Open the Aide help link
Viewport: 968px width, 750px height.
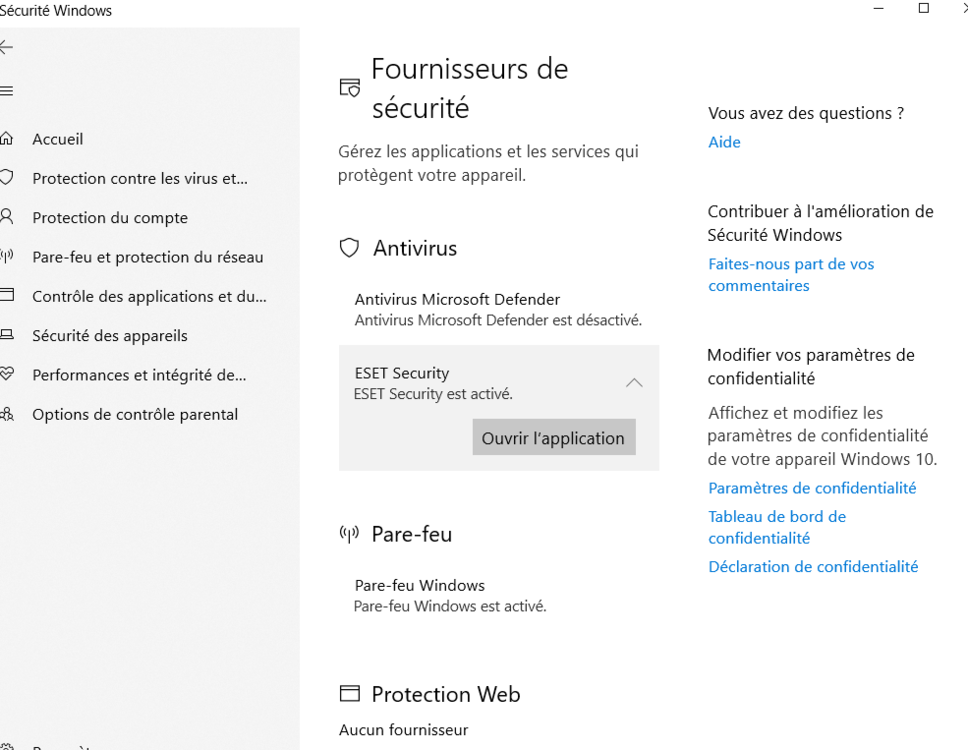click(724, 142)
